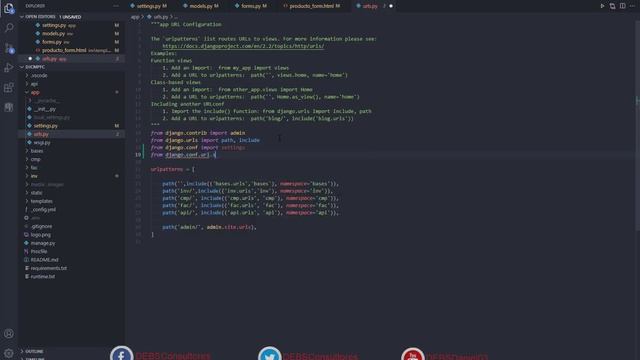Expand the templates folder
The width and height of the screenshot is (640, 360).
[27, 201]
